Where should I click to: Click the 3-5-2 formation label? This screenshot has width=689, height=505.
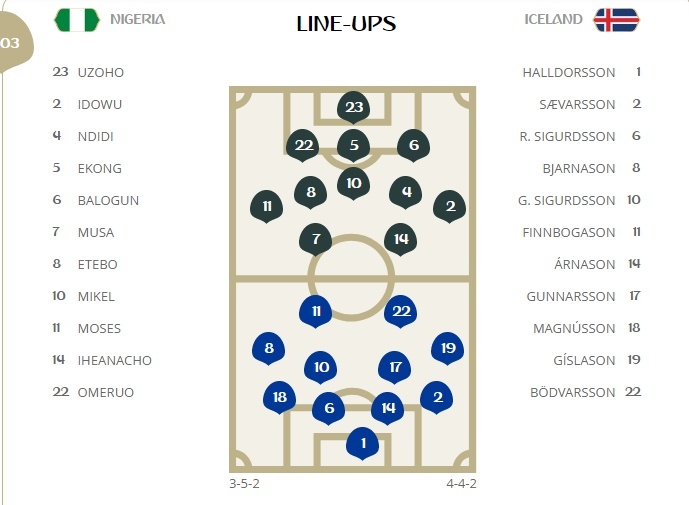tap(244, 484)
